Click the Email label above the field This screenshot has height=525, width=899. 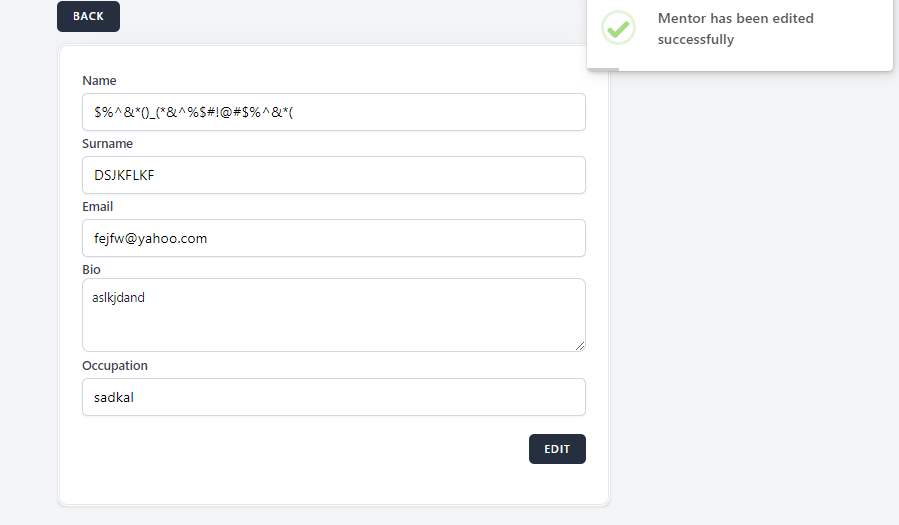tap(97, 206)
